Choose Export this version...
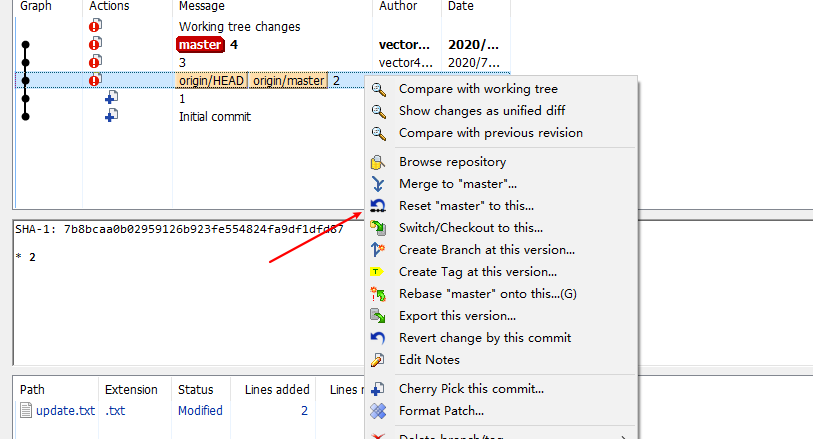The height and width of the screenshot is (439, 813). [x=457, y=316]
